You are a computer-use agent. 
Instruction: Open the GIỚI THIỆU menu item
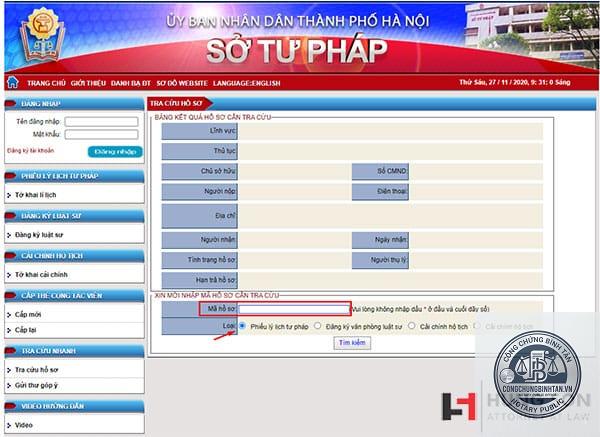[x=88, y=83]
